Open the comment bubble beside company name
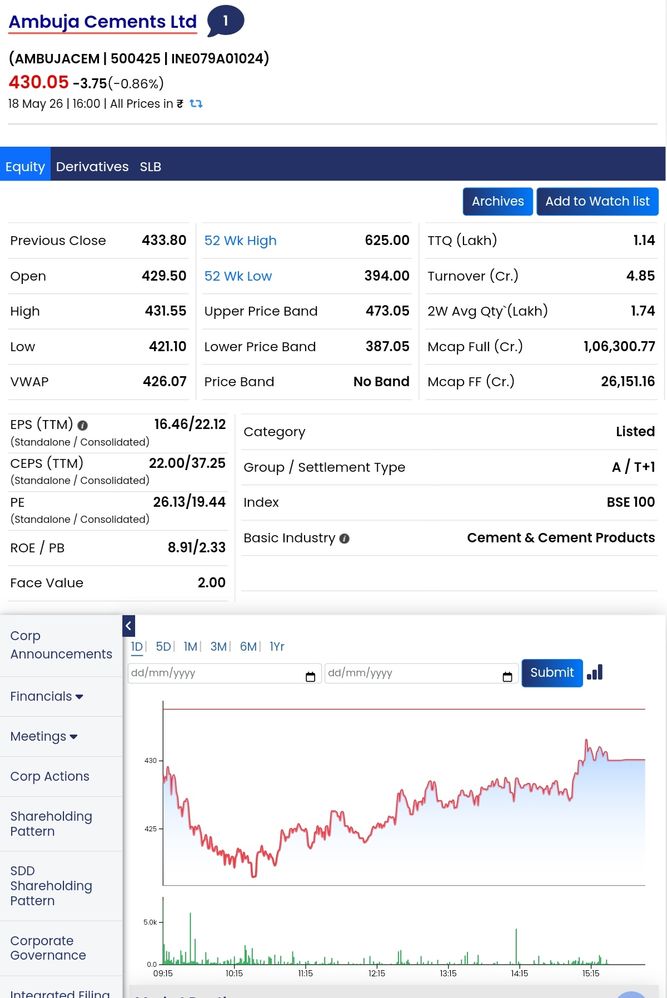This screenshot has width=667, height=998. coord(225,21)
